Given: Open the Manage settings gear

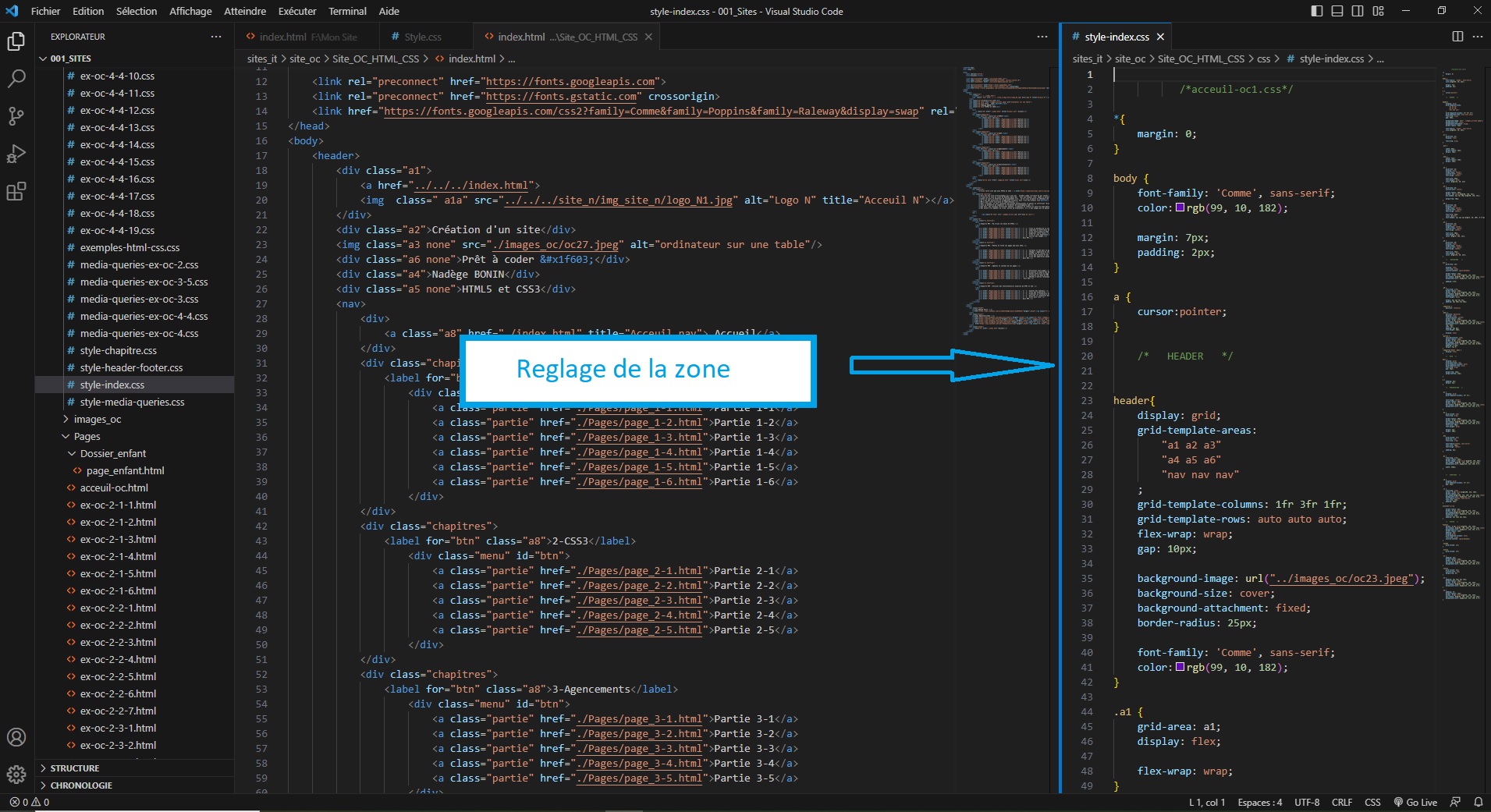Looking at the screenshot, I should tap(16, 775).
